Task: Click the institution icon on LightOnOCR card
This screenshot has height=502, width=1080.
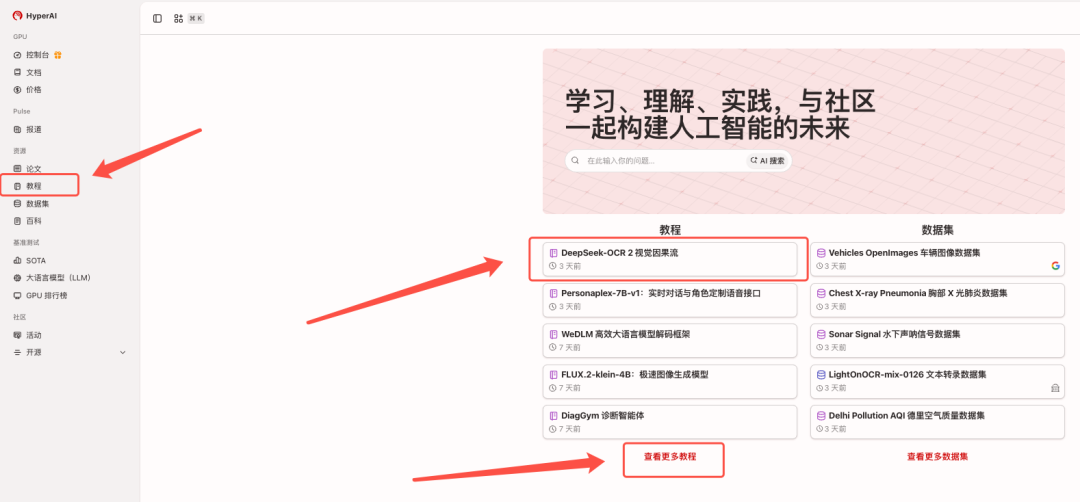Action: pos(1055,388)
